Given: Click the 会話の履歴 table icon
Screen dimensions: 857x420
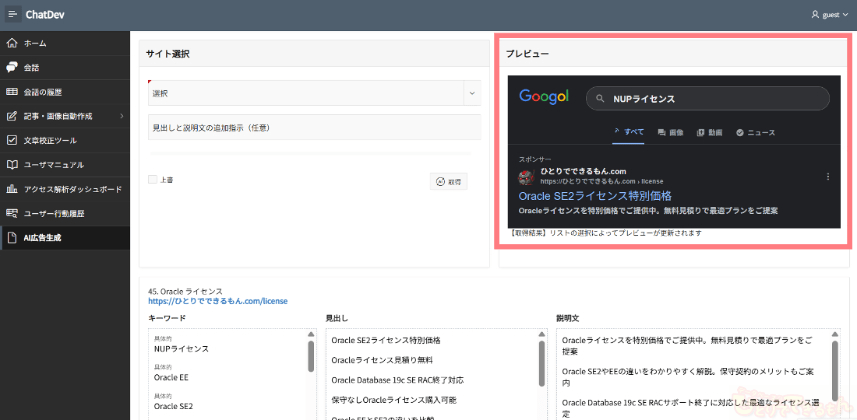Looking at the screenshot, I should click(12, 92).
